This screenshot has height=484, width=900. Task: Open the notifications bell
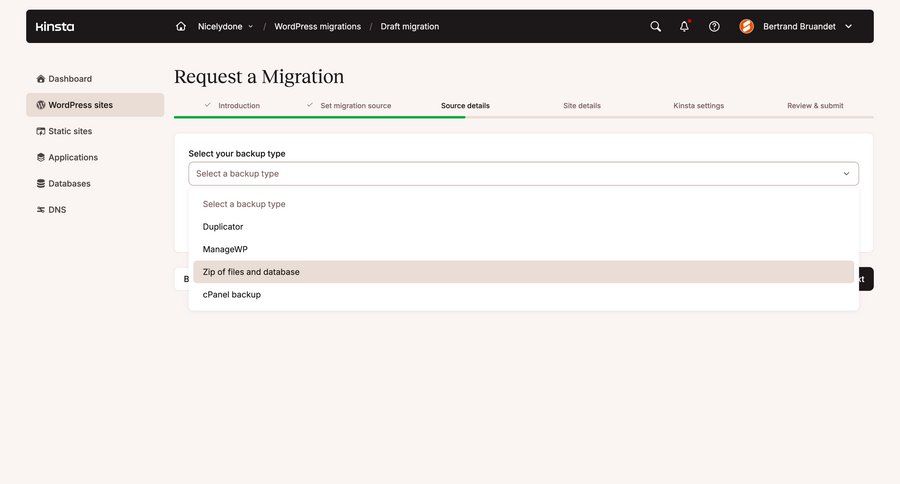coord(684,27)
